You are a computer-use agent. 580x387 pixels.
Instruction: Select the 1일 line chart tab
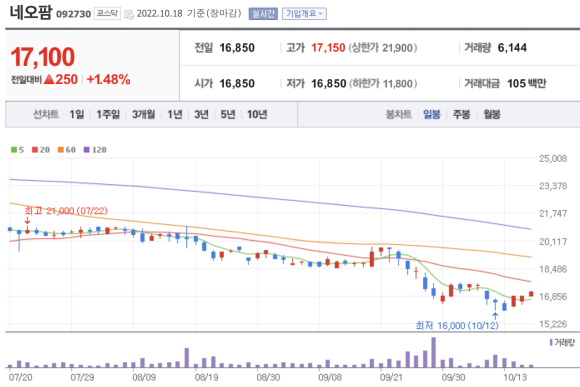click(77, 114)
